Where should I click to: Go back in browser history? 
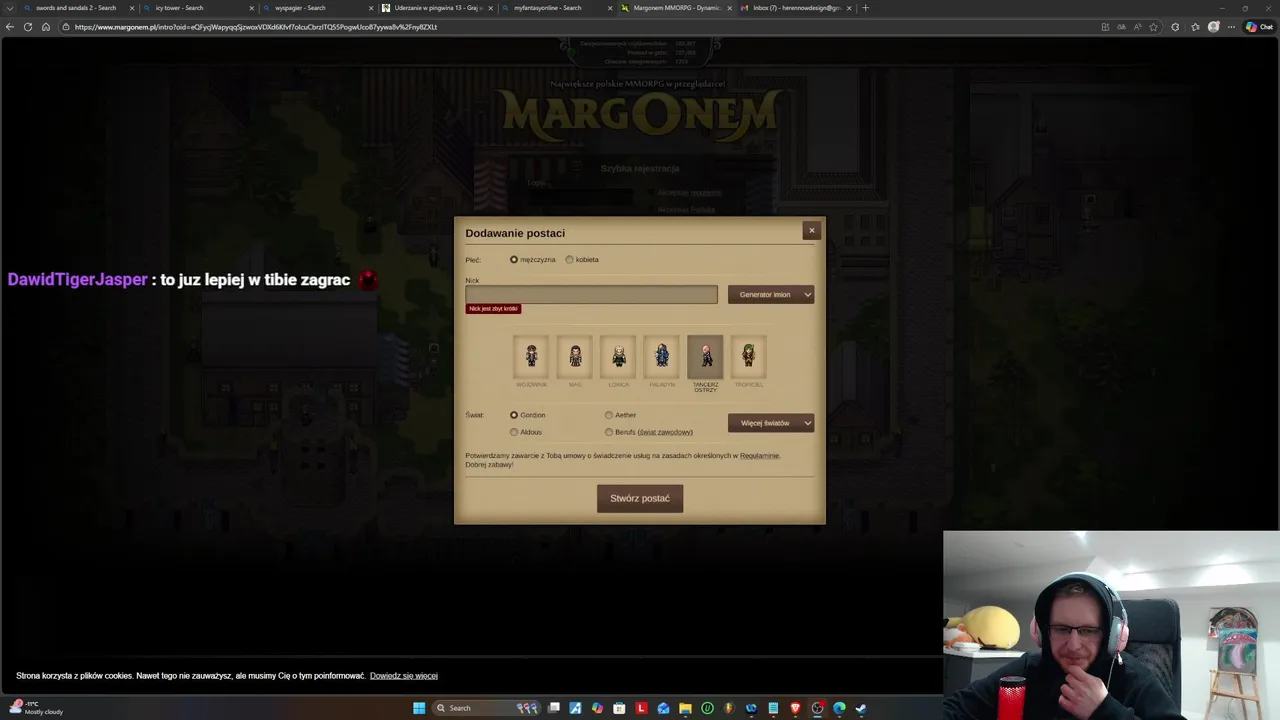pos(10,27)
